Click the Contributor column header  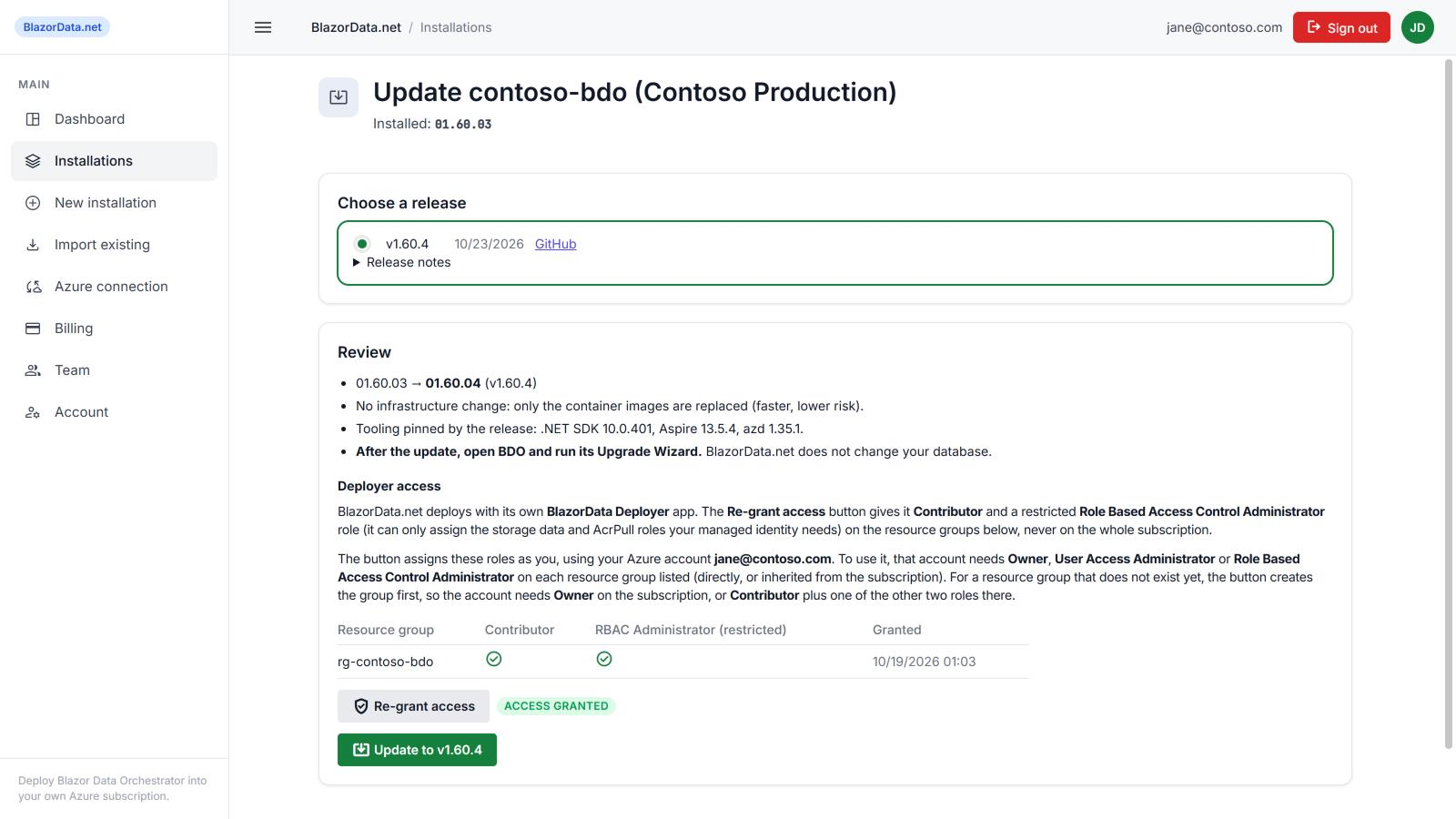(x=520, y=630)
